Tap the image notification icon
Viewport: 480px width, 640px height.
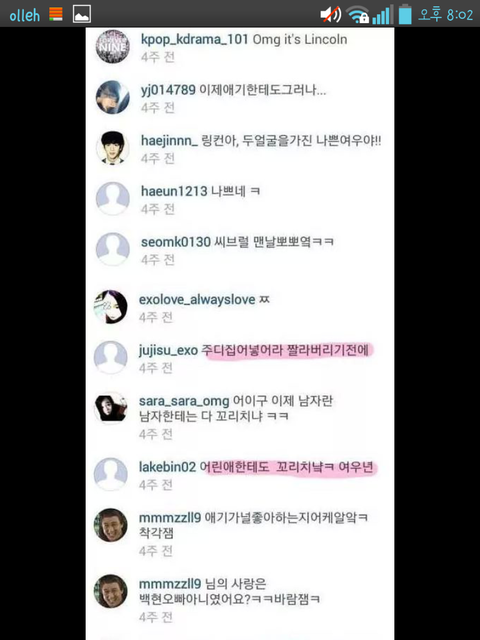[x=82, y=14]
